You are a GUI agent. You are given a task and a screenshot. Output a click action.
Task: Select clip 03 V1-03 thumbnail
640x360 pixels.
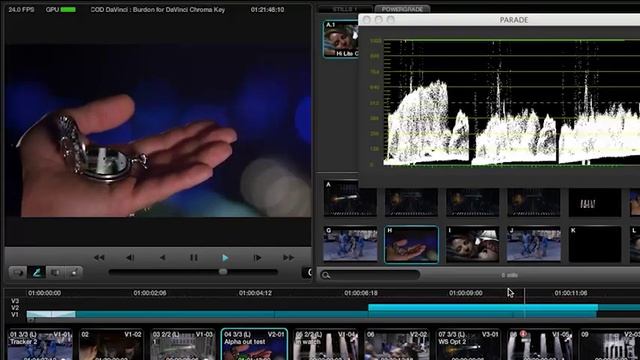coord(182,344)
